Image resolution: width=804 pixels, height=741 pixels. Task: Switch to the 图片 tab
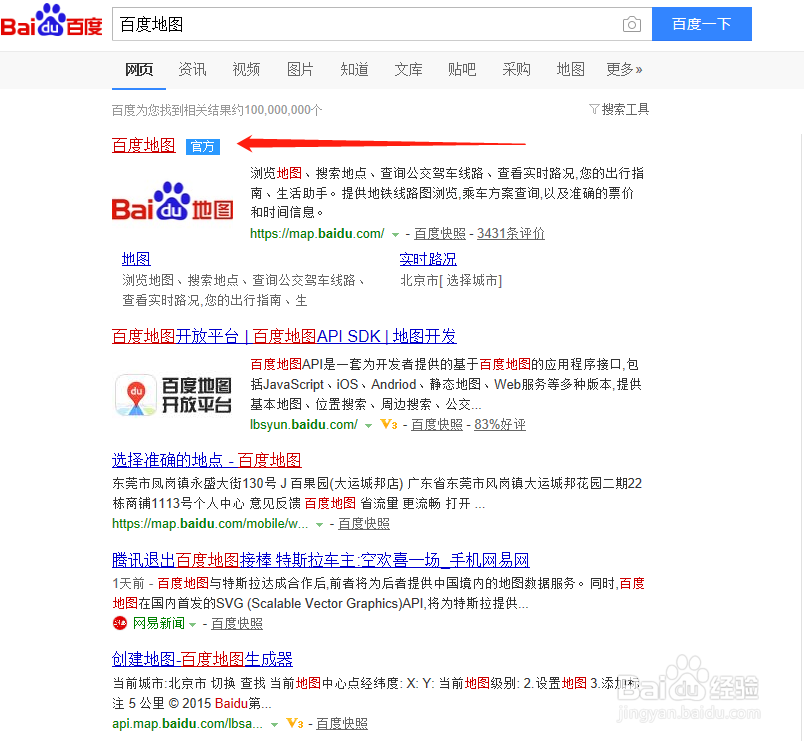[x=300, y=70]
